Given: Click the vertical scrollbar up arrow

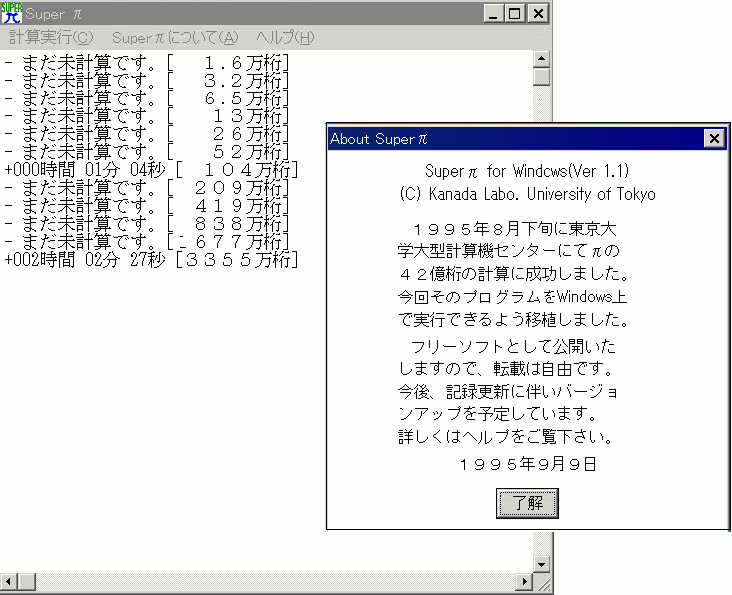Looking at the screenshot, I should 541,59.
